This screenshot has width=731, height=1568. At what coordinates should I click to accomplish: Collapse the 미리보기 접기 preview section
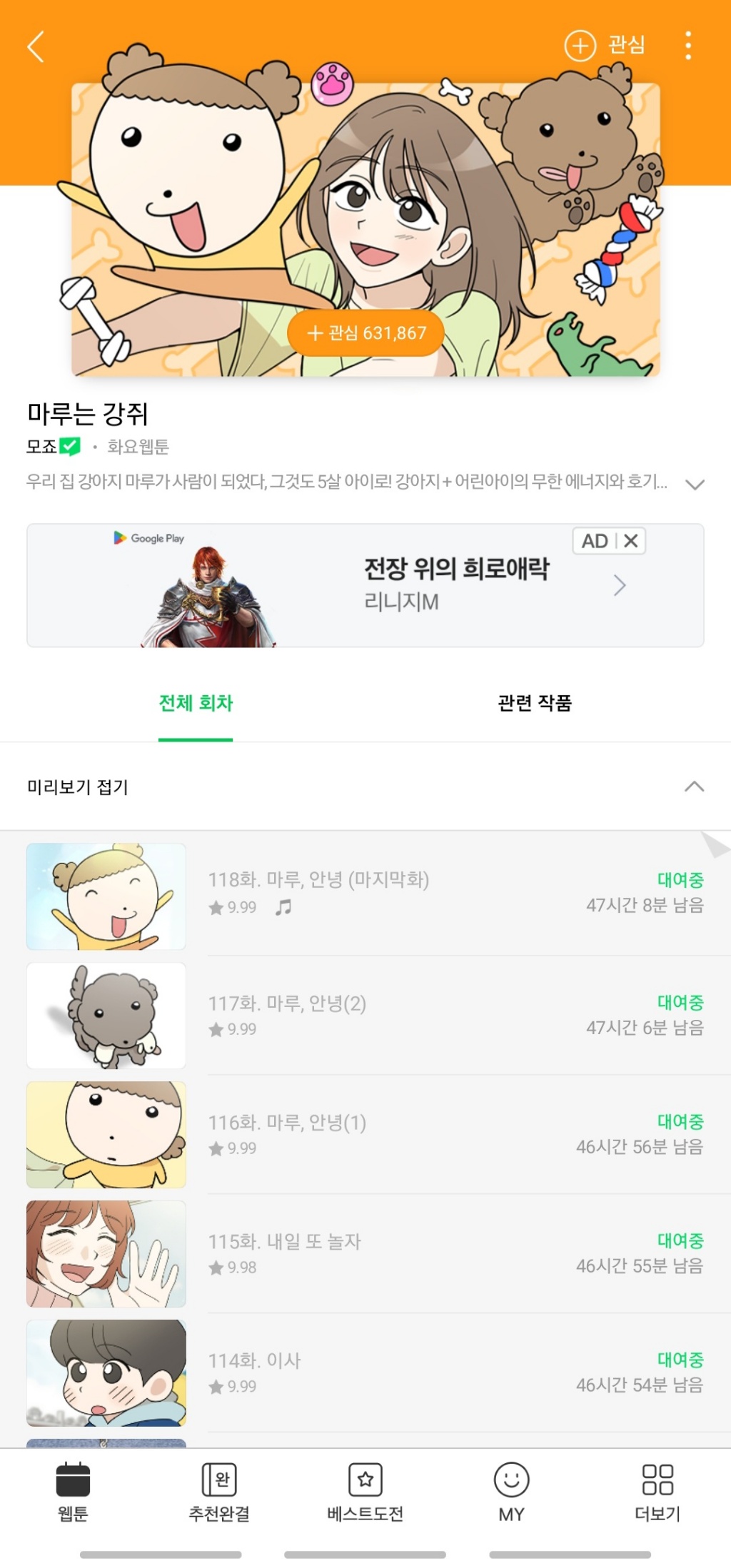click(365, 786)
